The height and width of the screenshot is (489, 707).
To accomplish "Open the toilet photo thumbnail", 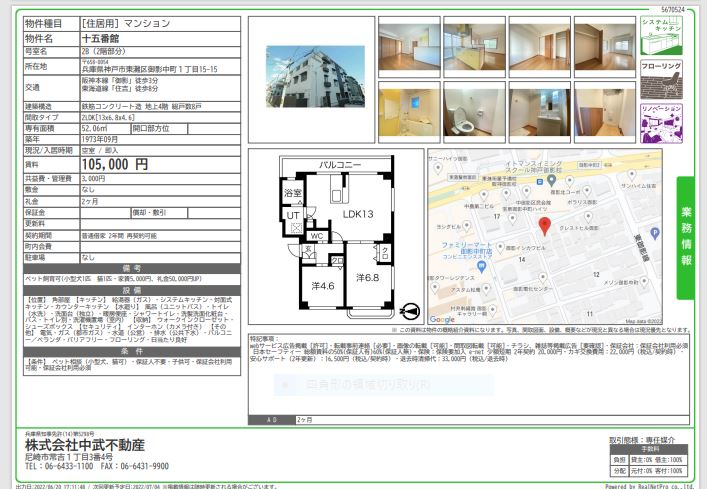I will pyautogui.click(x=474, y=112).
